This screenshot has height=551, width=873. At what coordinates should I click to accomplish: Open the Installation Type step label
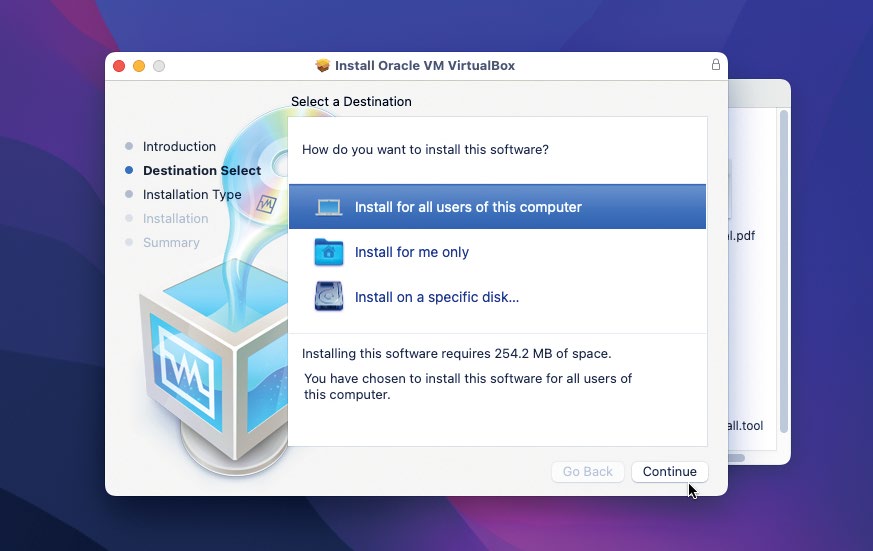(x=192, y=195)
